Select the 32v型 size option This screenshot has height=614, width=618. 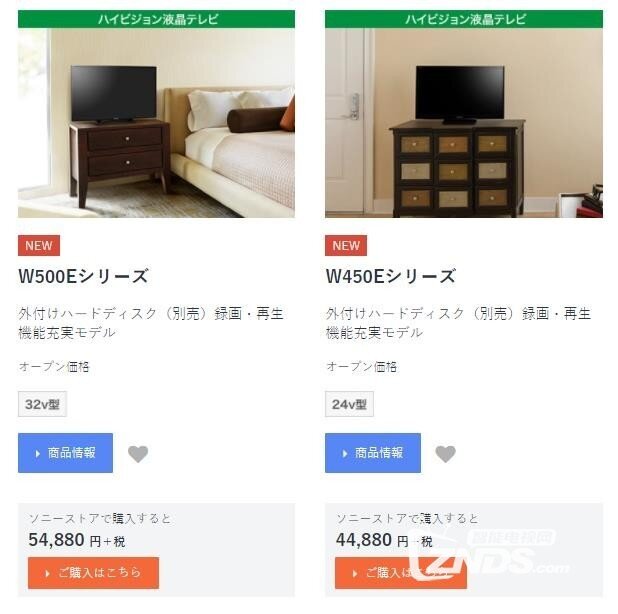(x=42, y=404)
